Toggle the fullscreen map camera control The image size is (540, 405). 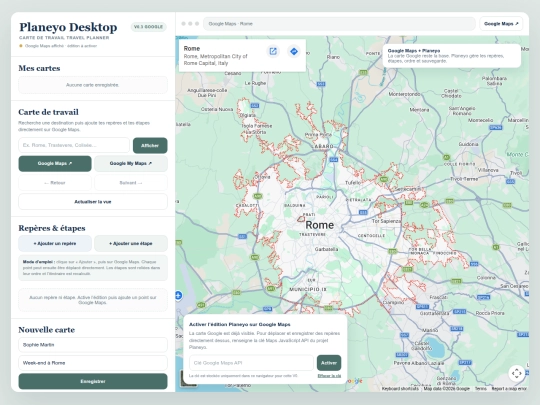pyautogui.click(x=516, y=373)
